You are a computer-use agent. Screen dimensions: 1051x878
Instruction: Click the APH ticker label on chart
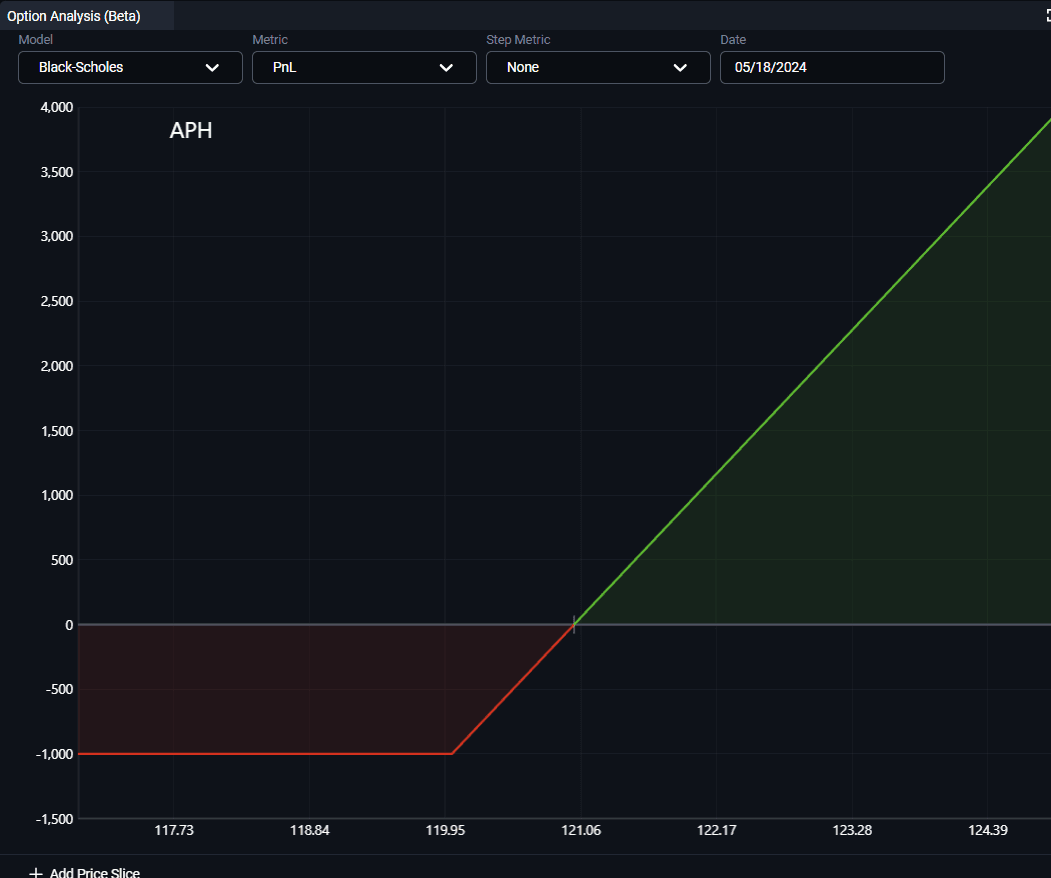pyautogui.click(x=191, y=130)
